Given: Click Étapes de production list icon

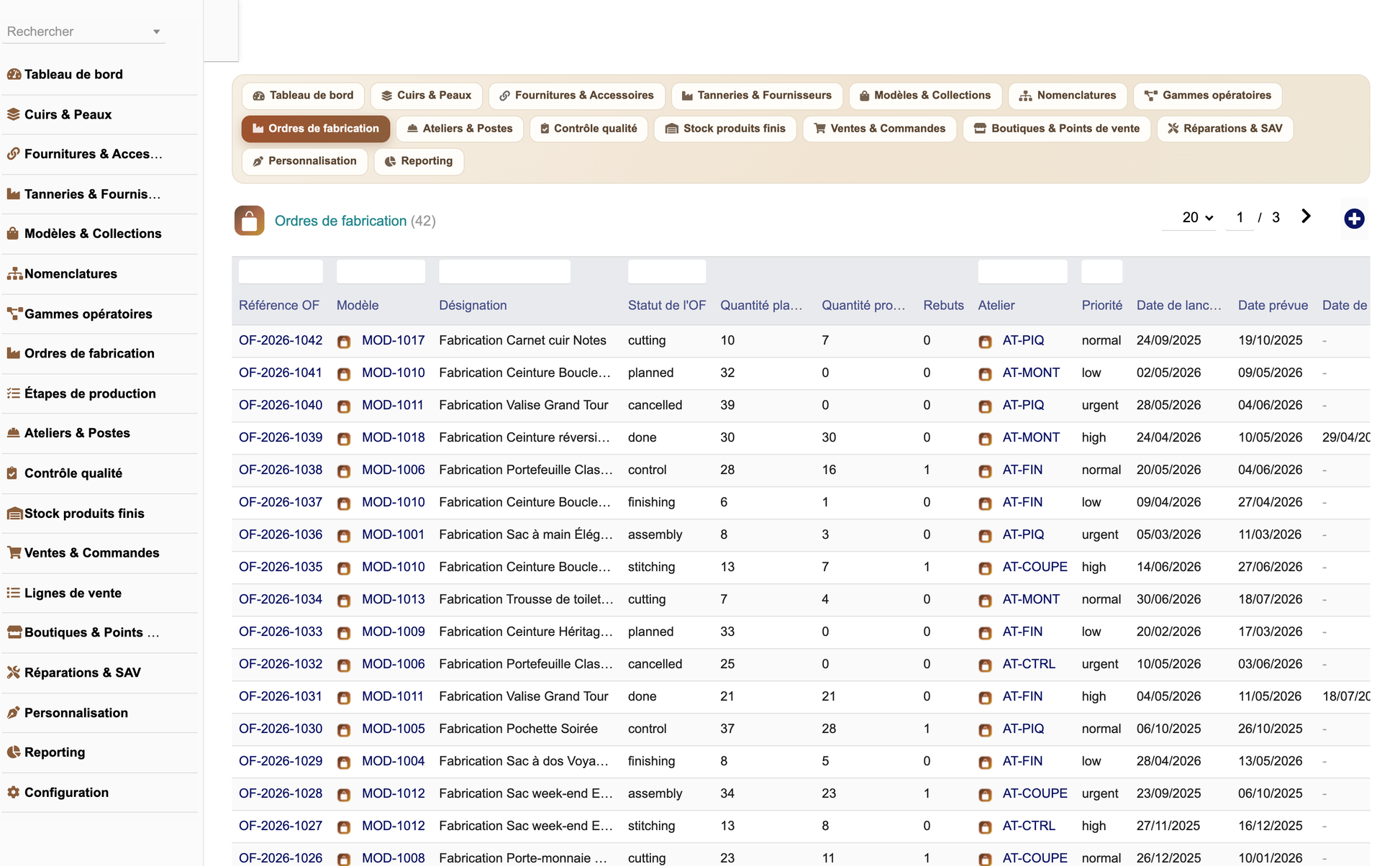Looking at the screenshot, I should 14,393.
